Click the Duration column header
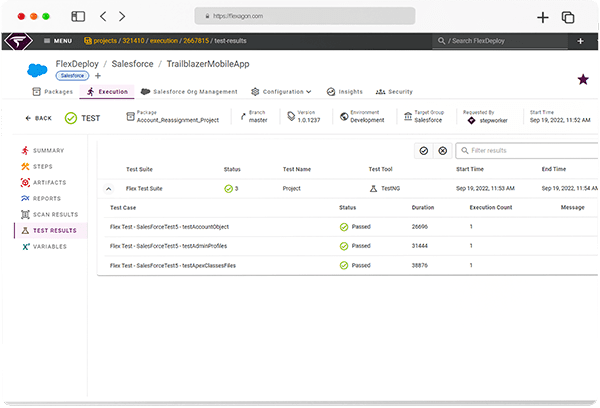 [423, 207]
